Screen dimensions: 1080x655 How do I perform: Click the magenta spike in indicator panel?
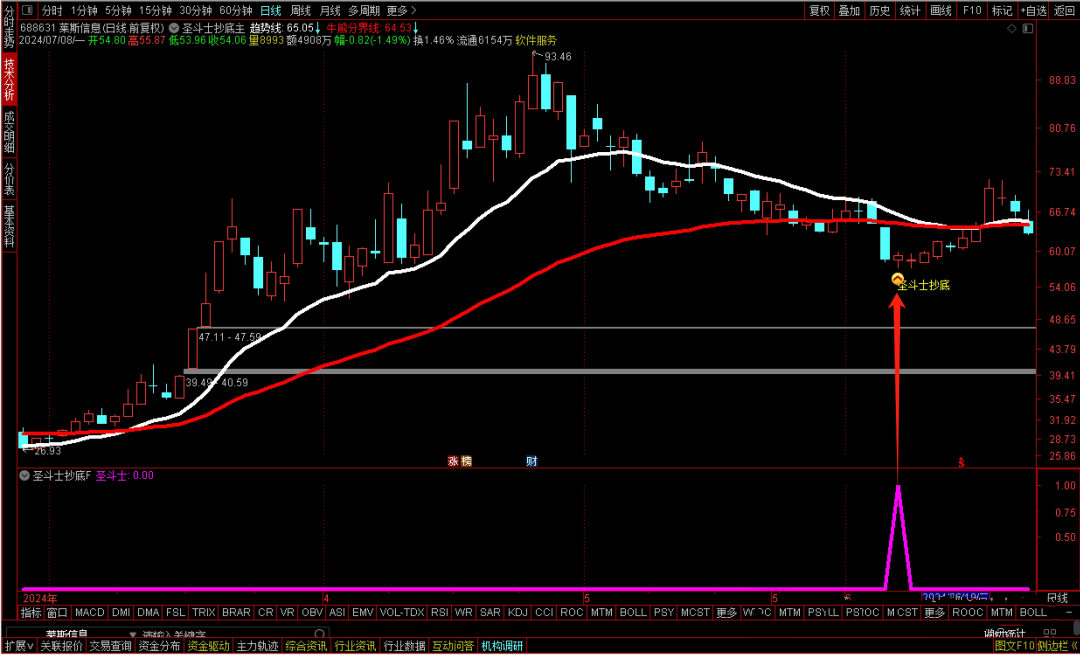tap(898, 500)
